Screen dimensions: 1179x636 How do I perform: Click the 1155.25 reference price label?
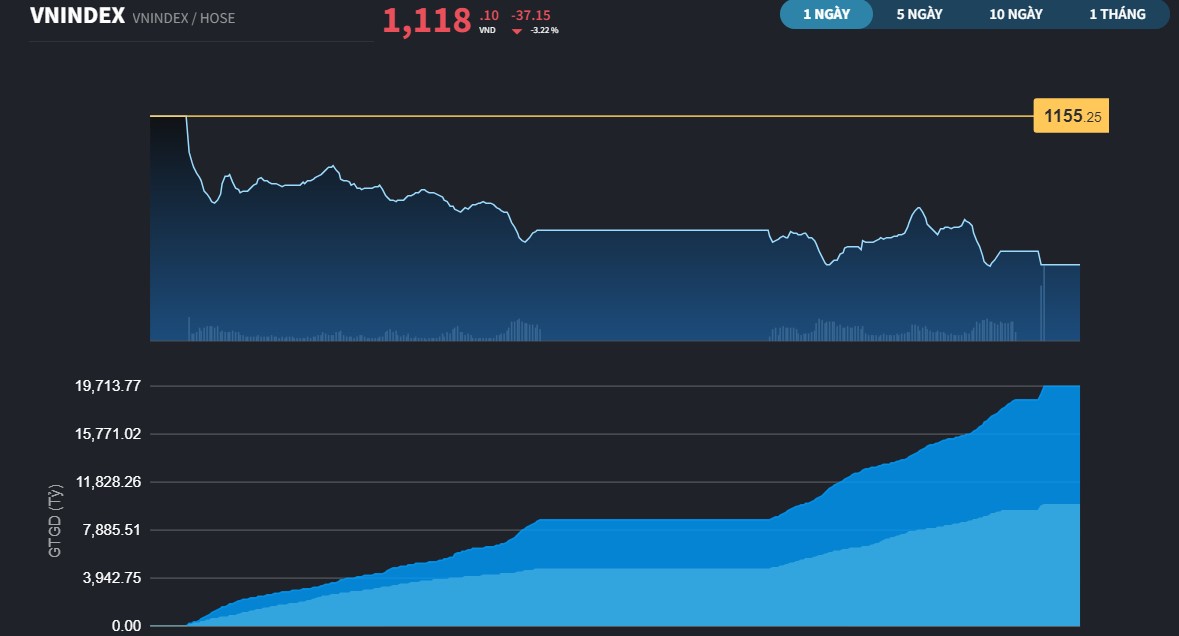click(1071, 116)
